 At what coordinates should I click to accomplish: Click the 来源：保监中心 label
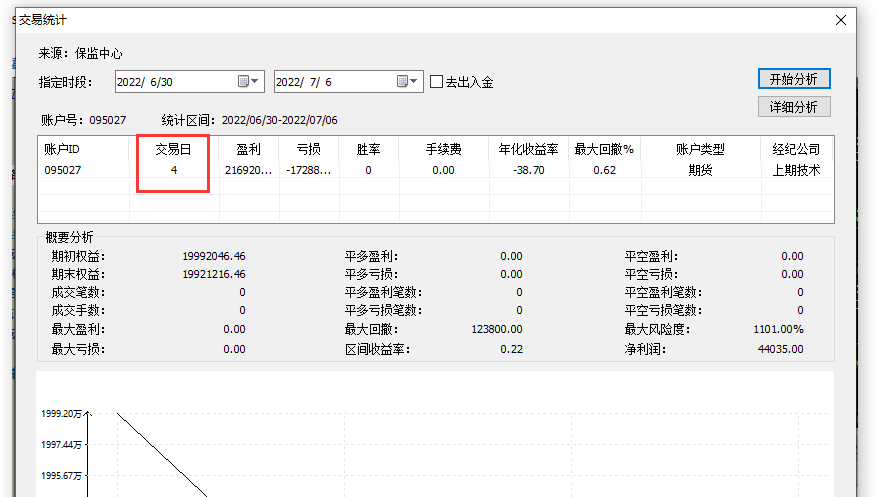tap(80, 54)
